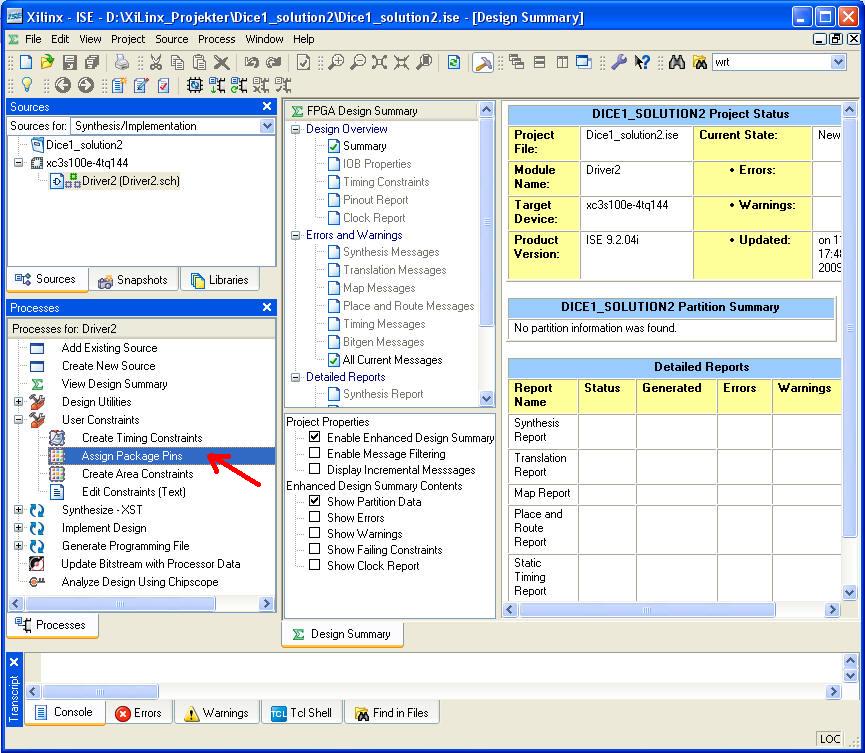Click the Zoom In magnifier icon
The image size is (865, 753).
point(335,62)
